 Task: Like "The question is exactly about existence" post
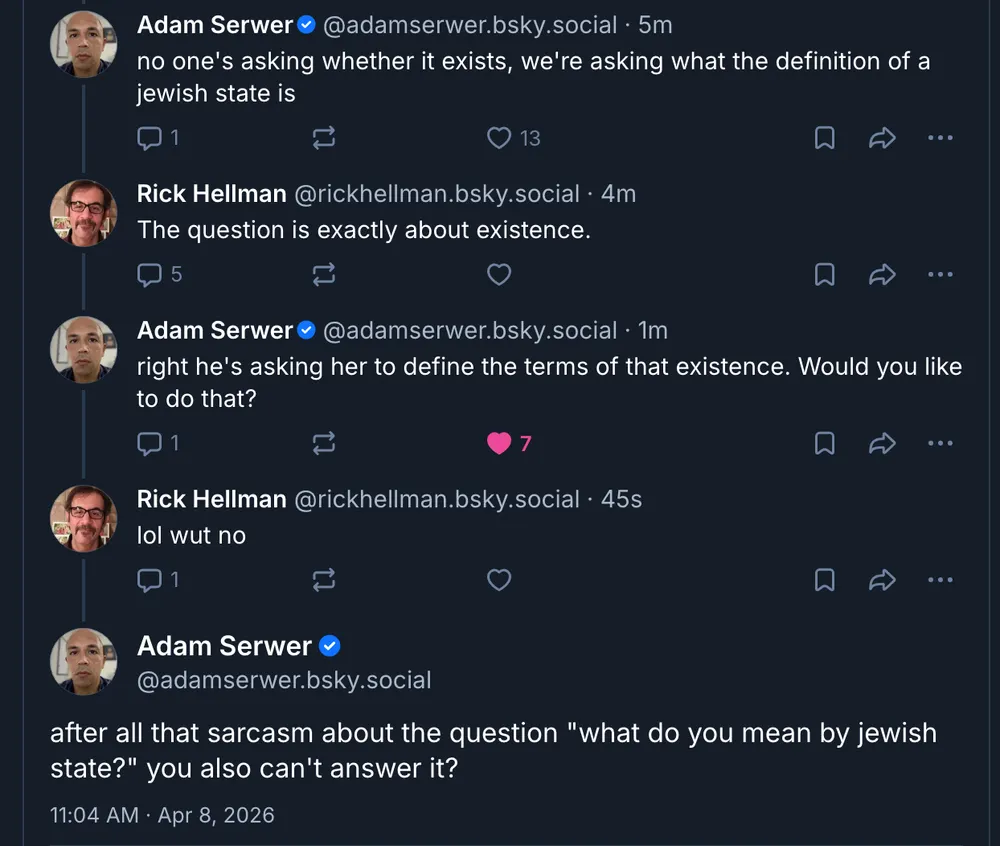click(x=499, y=274)
